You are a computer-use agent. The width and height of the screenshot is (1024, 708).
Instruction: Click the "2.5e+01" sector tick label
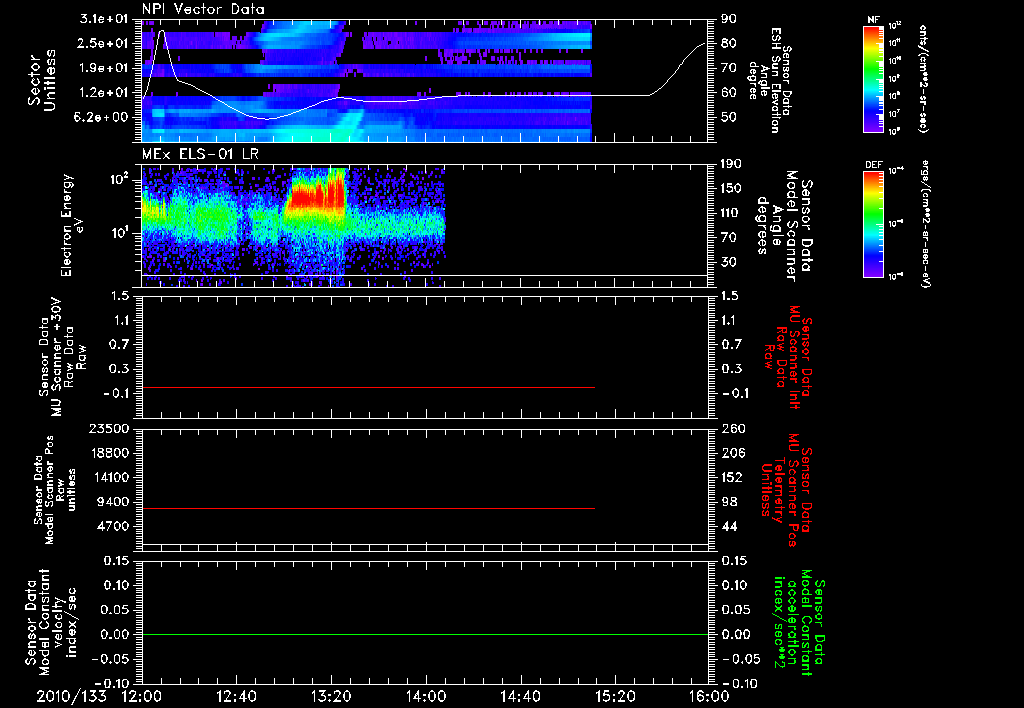click(x=104, y=43)
